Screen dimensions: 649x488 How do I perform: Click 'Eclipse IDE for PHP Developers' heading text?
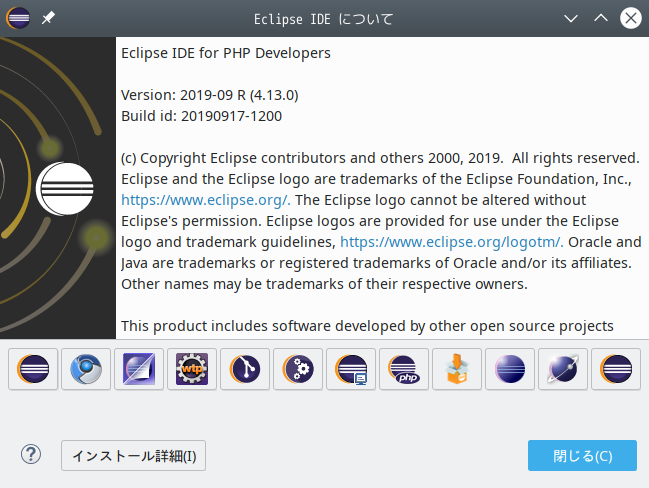226,53
